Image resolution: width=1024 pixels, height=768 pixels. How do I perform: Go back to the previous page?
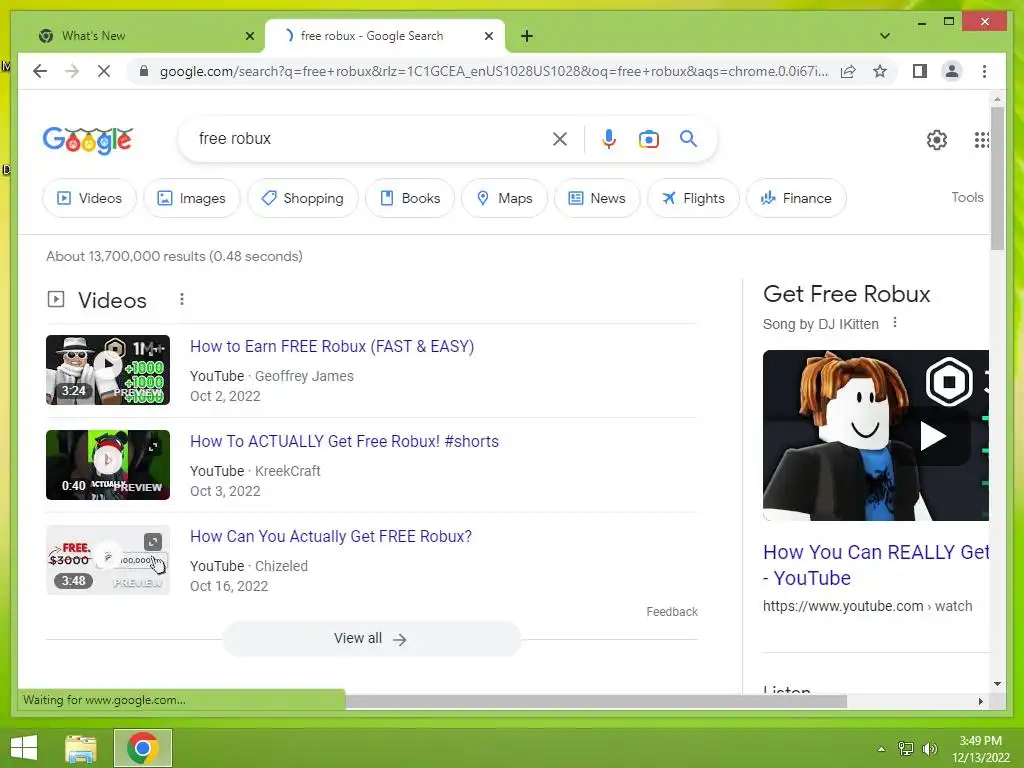(40, 71)
